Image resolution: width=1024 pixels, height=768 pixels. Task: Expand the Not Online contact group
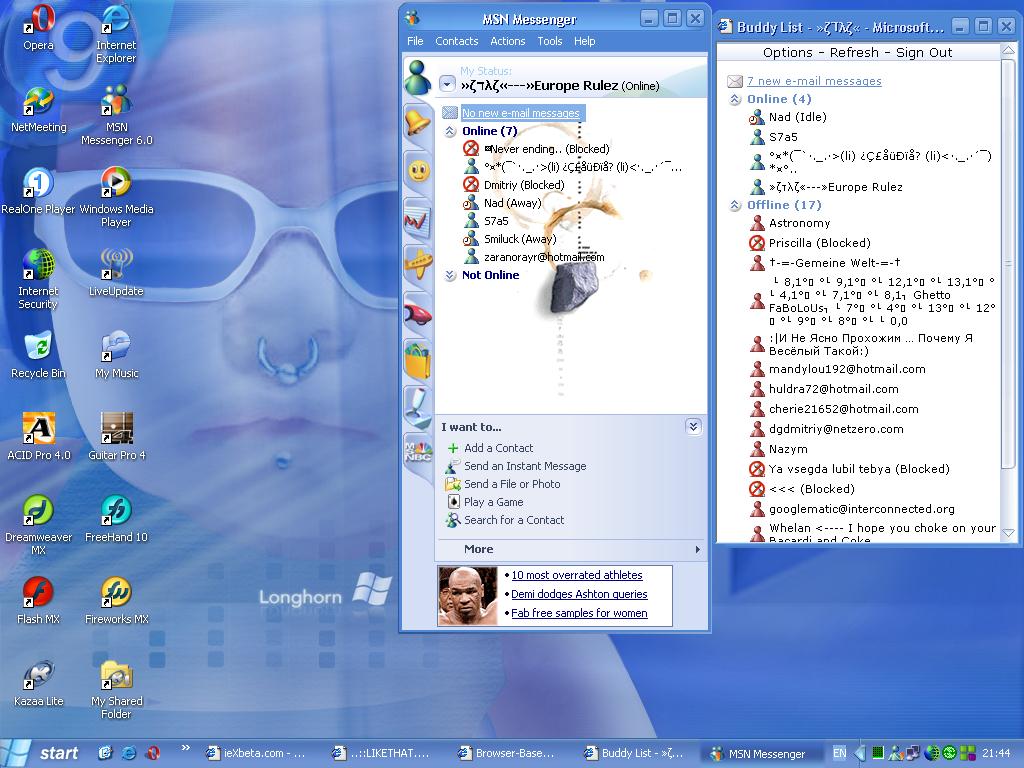pyautogui.click(x=450, y=275)
